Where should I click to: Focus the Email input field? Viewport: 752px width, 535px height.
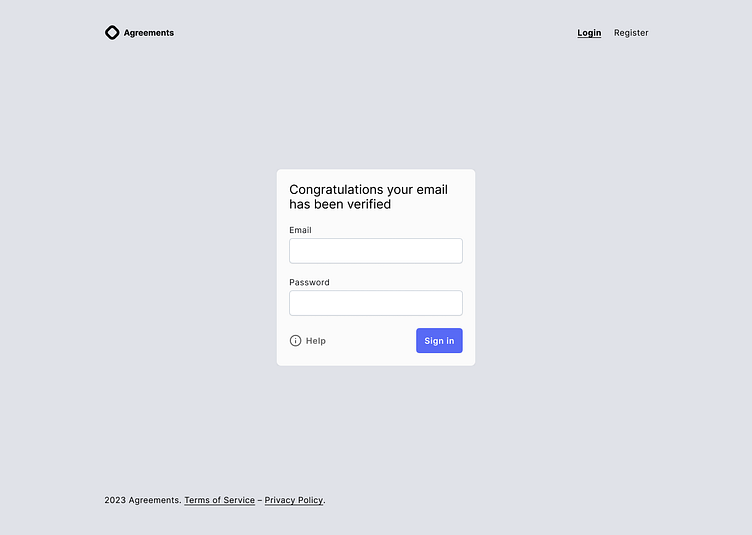click(x=376, y=251)
